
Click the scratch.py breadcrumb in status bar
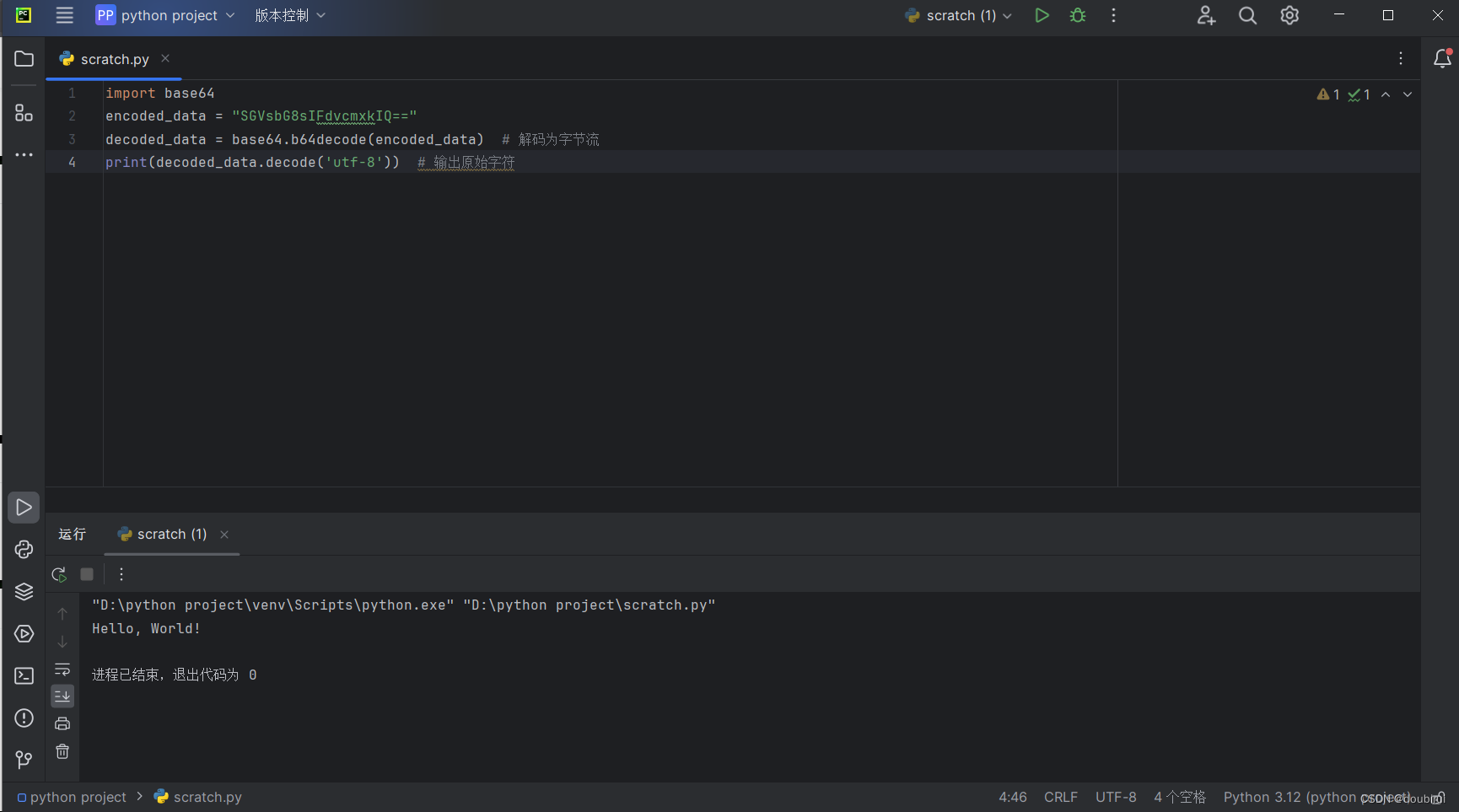pos(198,797)
